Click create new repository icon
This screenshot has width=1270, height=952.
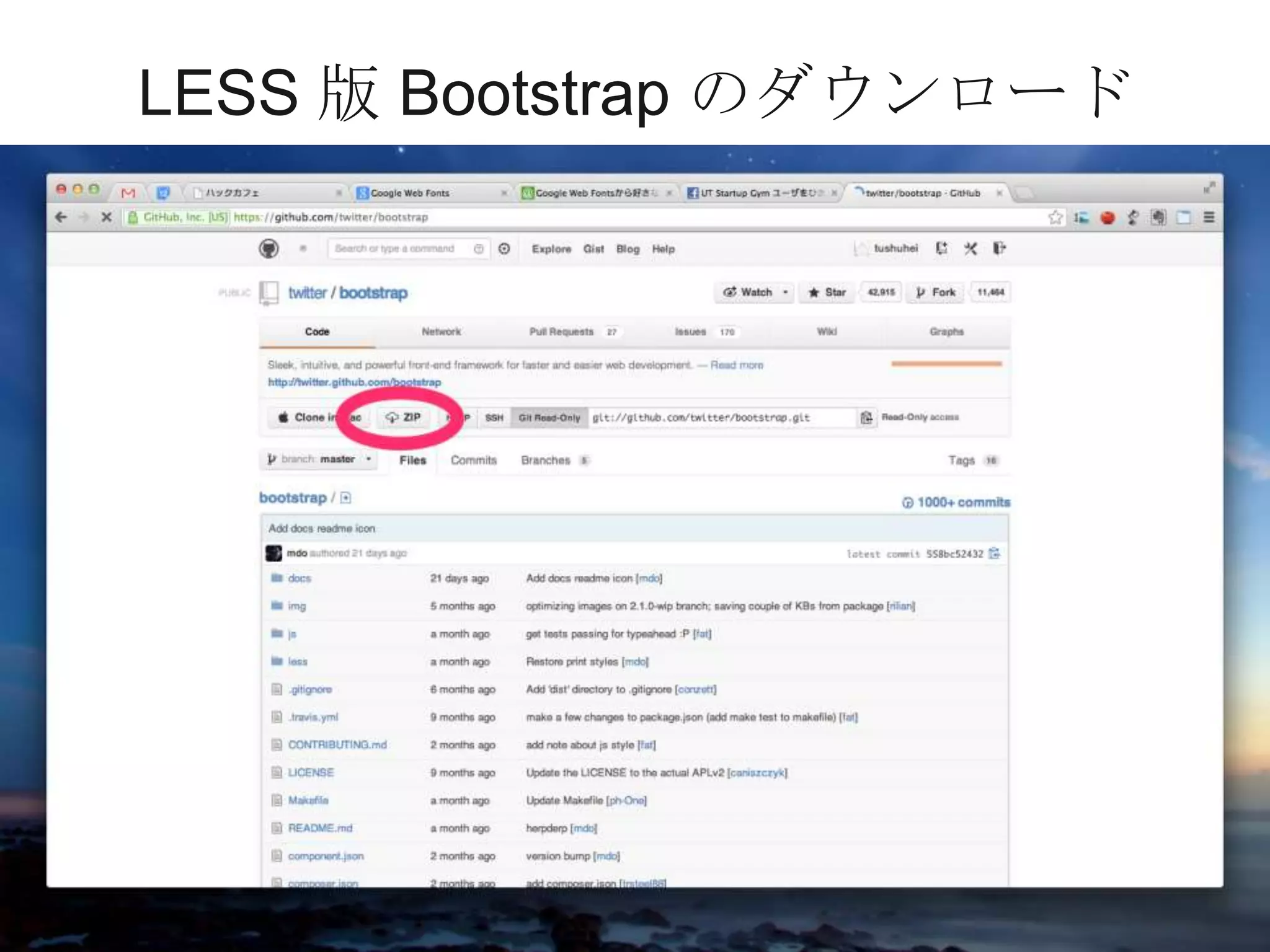pos(942,249)
